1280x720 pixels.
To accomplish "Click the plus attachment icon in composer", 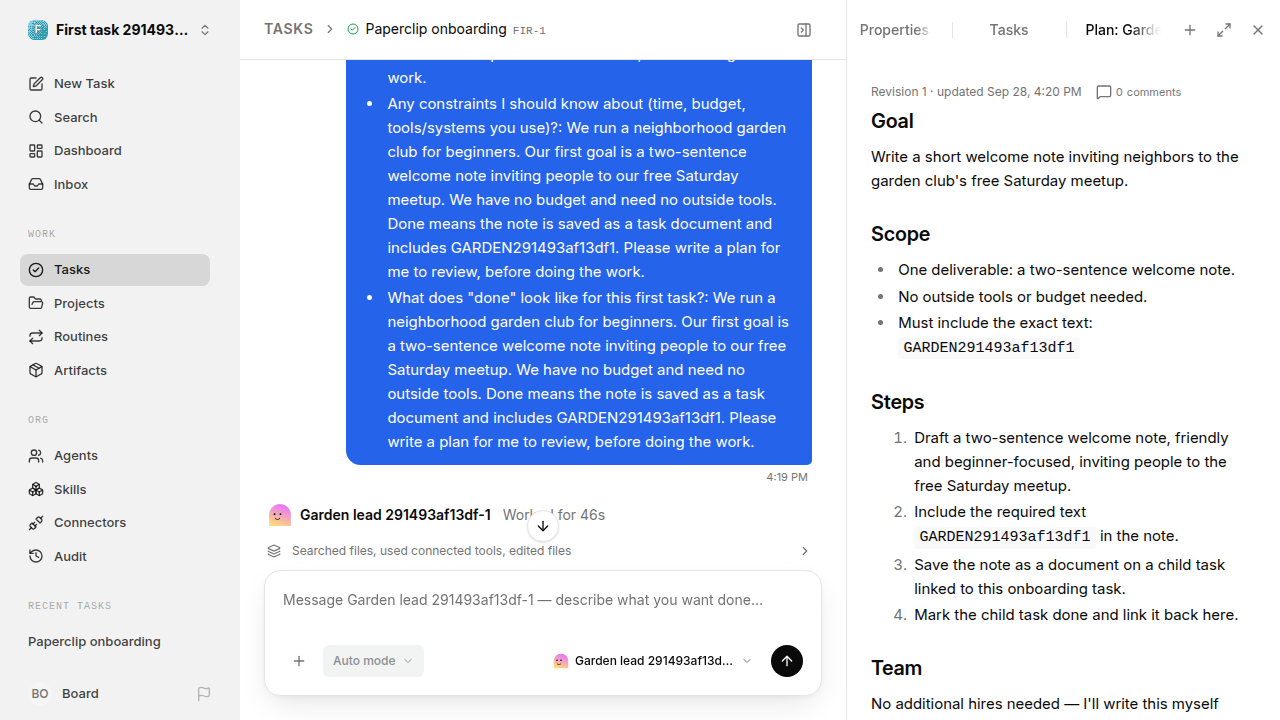I will (299, 661).
